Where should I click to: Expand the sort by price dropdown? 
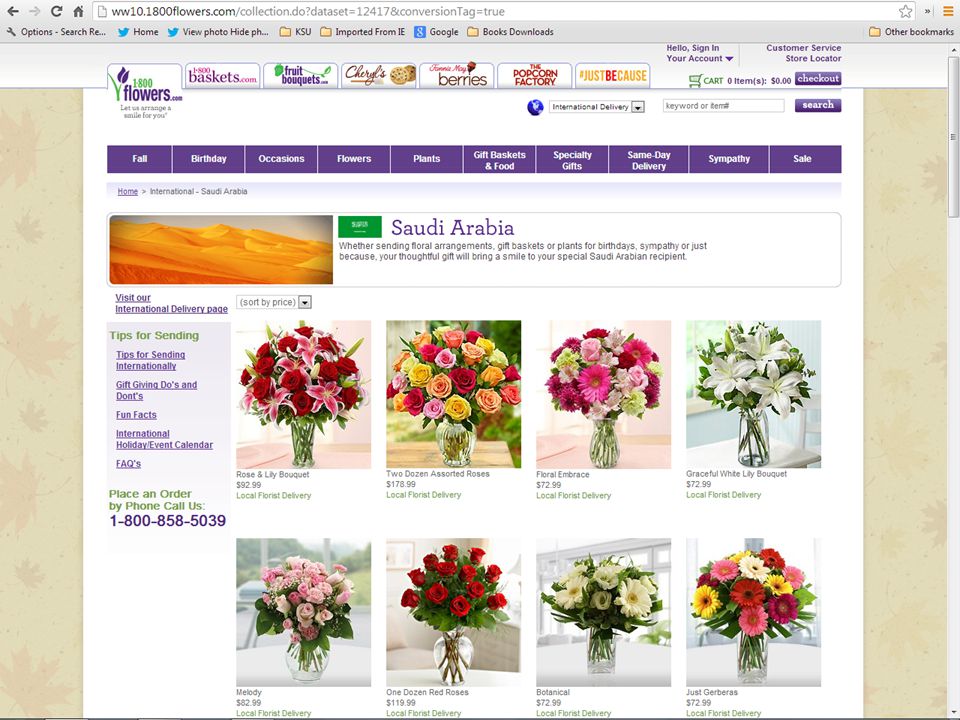[x=274, y=302]
